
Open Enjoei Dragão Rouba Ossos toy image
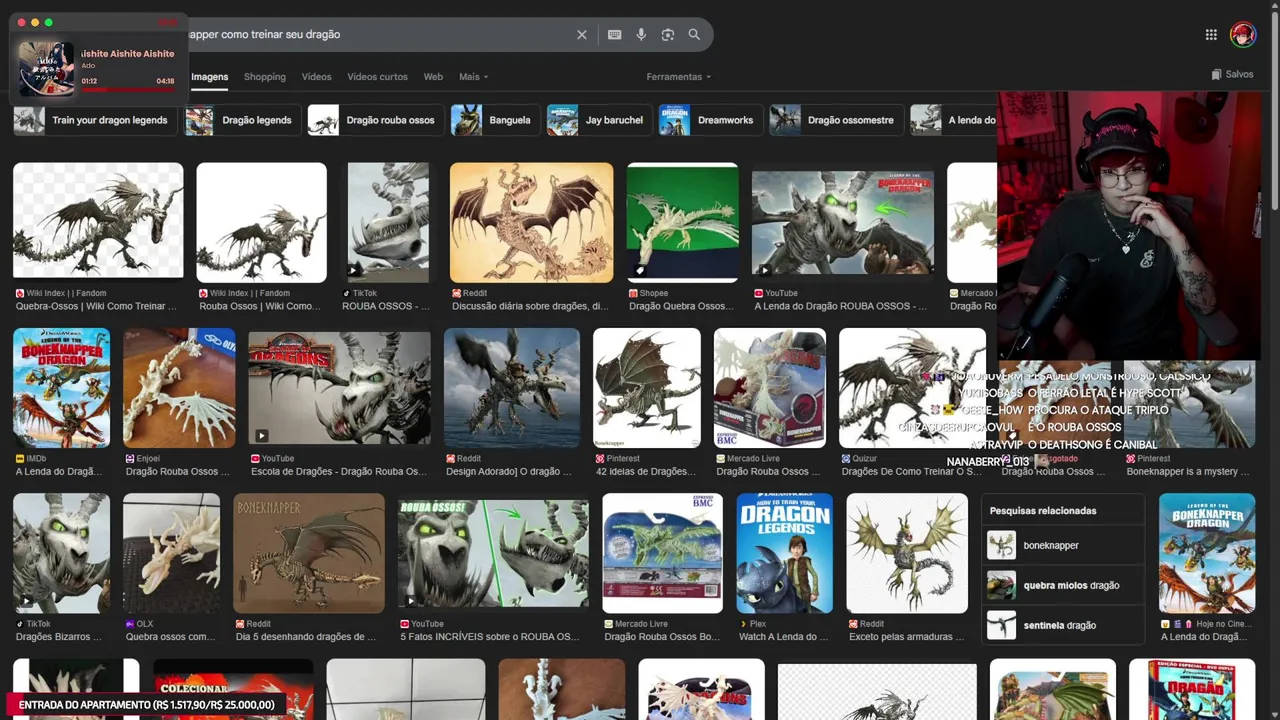[179, 388]
